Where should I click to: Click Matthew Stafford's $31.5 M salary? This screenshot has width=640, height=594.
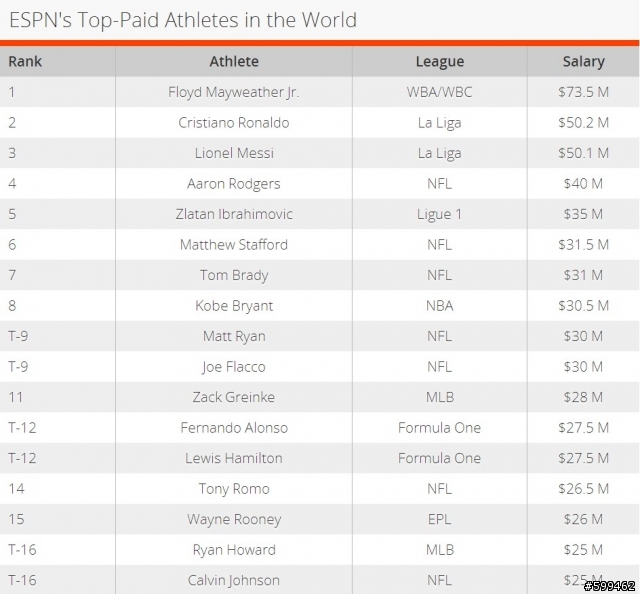583,245
